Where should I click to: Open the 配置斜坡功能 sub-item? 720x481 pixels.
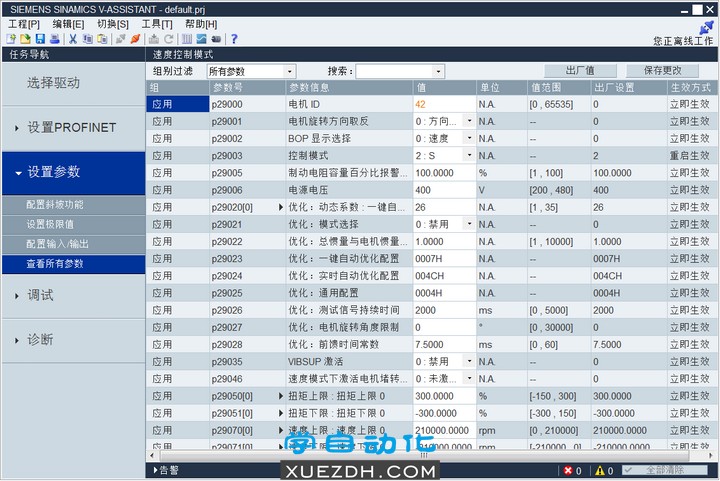pos(73,205)
